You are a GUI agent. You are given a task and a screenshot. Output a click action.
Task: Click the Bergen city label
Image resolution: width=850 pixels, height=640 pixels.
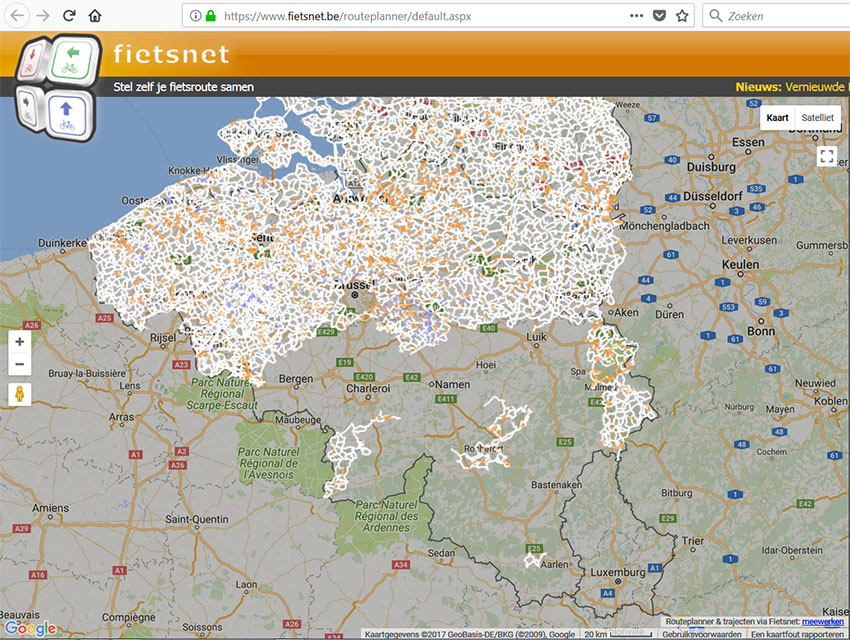click(296, 379)
